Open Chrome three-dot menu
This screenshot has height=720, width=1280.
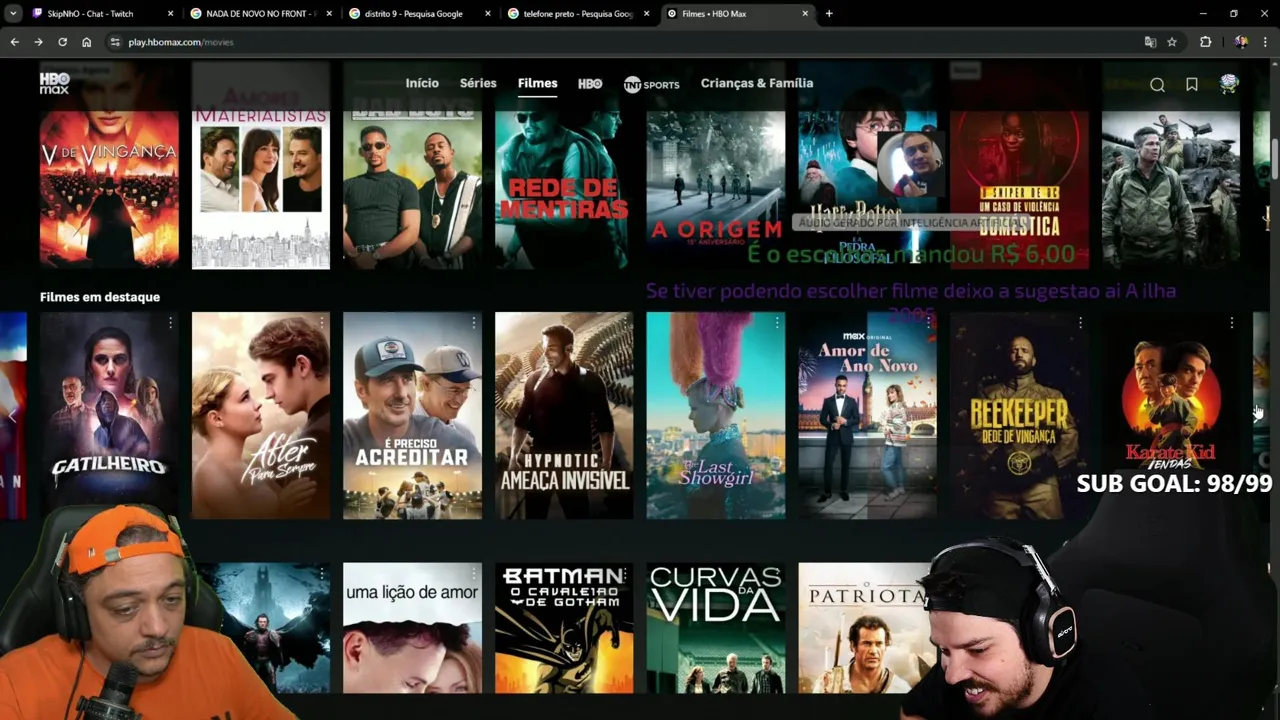coord(1265,42)
